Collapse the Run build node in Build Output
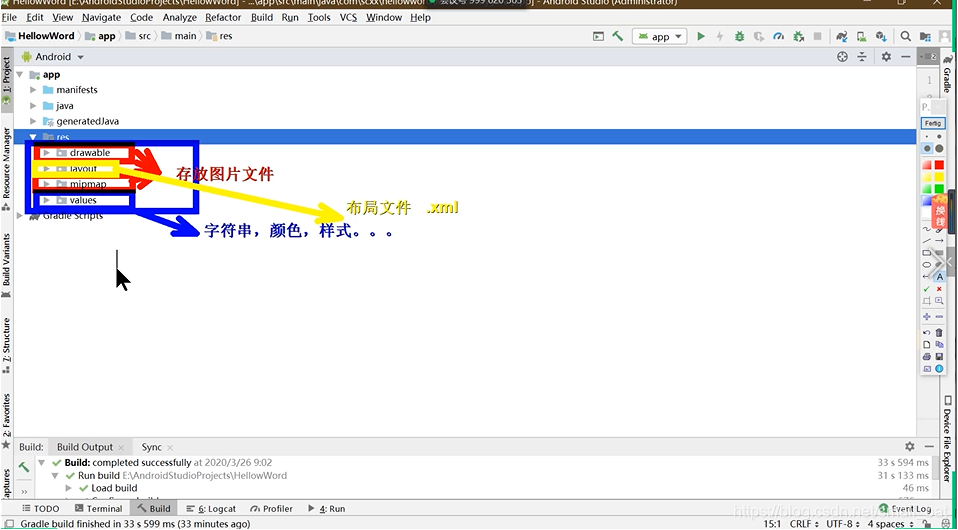 (x=54, y=475)
